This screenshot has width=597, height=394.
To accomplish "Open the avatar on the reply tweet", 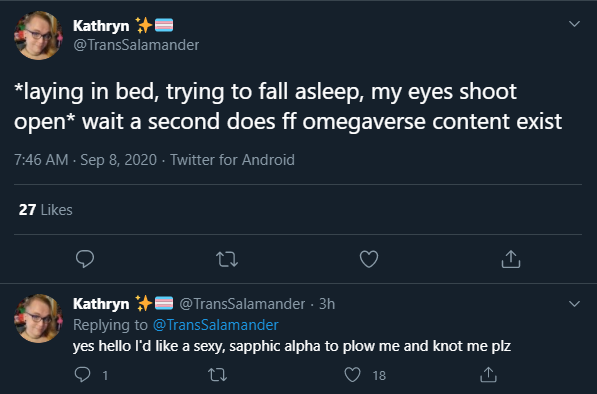I will (38, 318).
